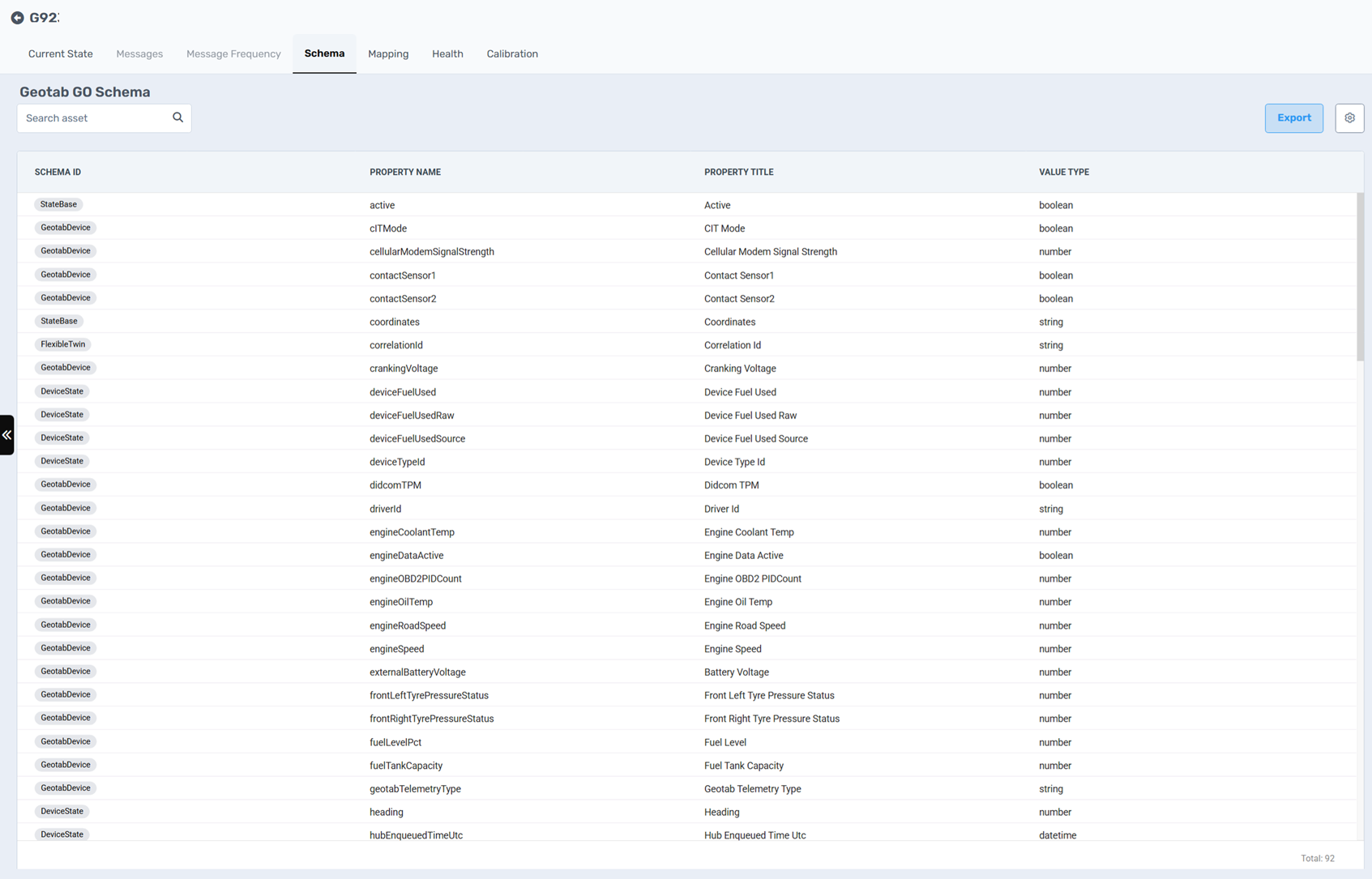Click the deviceTypeId property name
This screenshot has height=879, width=1372.
coord(397,462)
